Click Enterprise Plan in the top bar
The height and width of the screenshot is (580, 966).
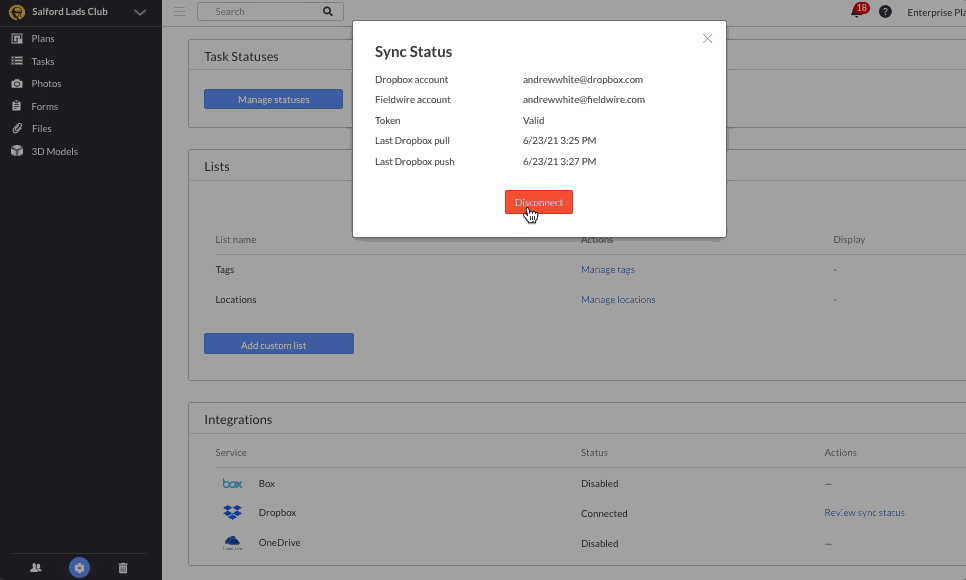tap(934, 12)
